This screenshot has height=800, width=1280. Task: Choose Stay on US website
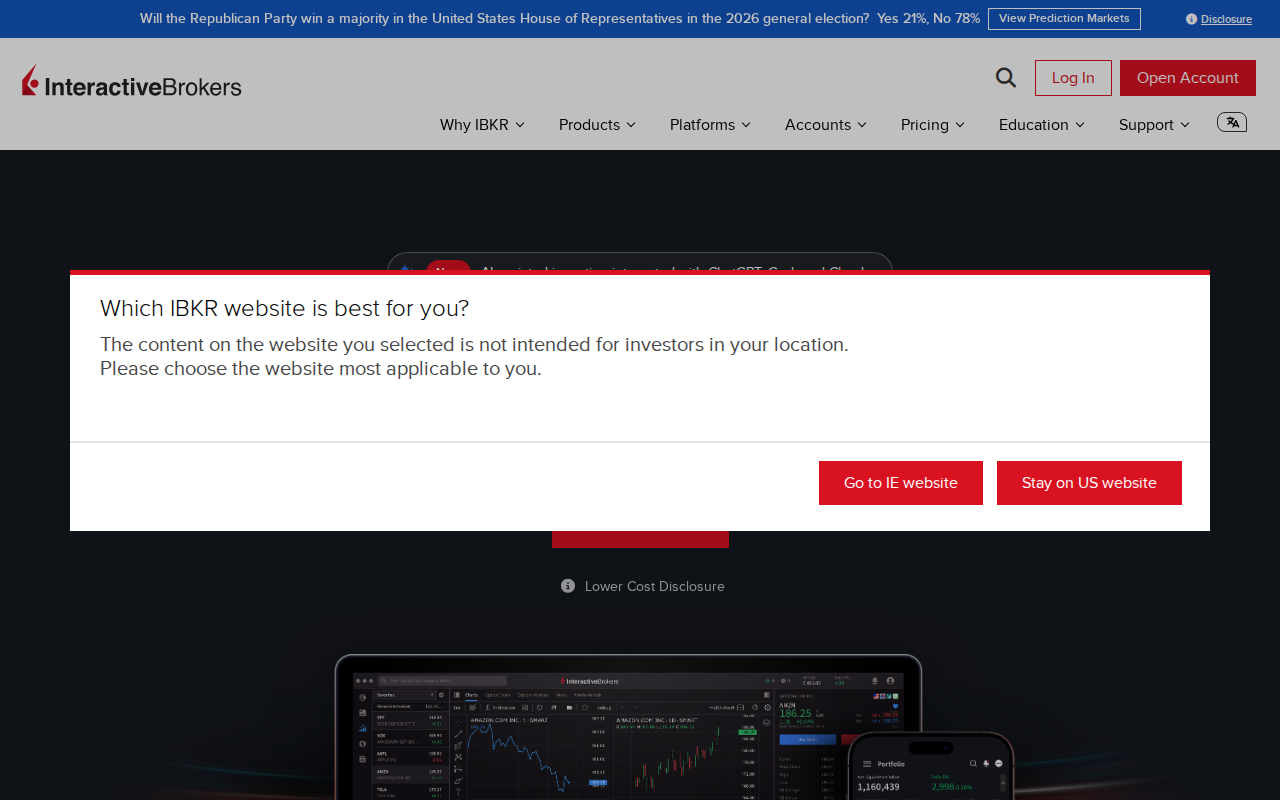coord(1089,483)
